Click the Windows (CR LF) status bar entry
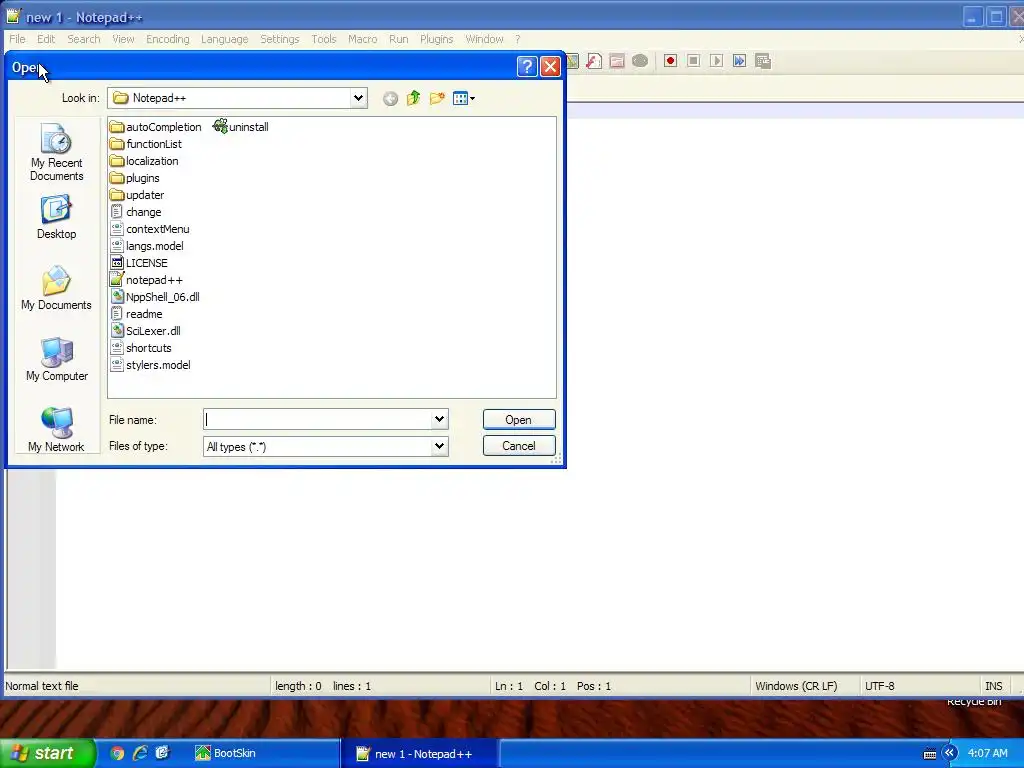The height and width of the screenshot is (768, 1024). click(796, 686)
